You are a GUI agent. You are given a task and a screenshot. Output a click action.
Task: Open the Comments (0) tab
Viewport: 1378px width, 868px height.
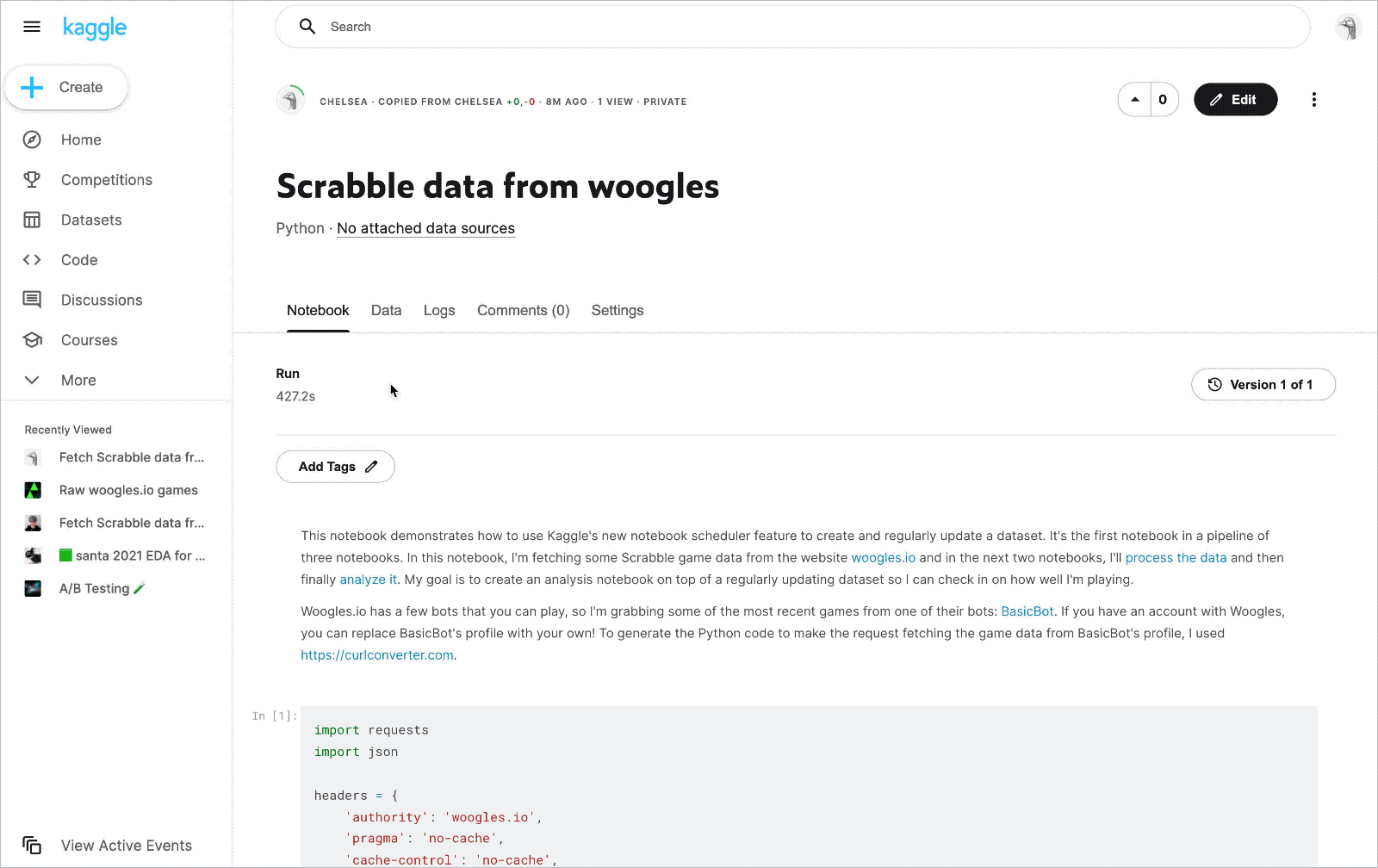pos(523,311)
